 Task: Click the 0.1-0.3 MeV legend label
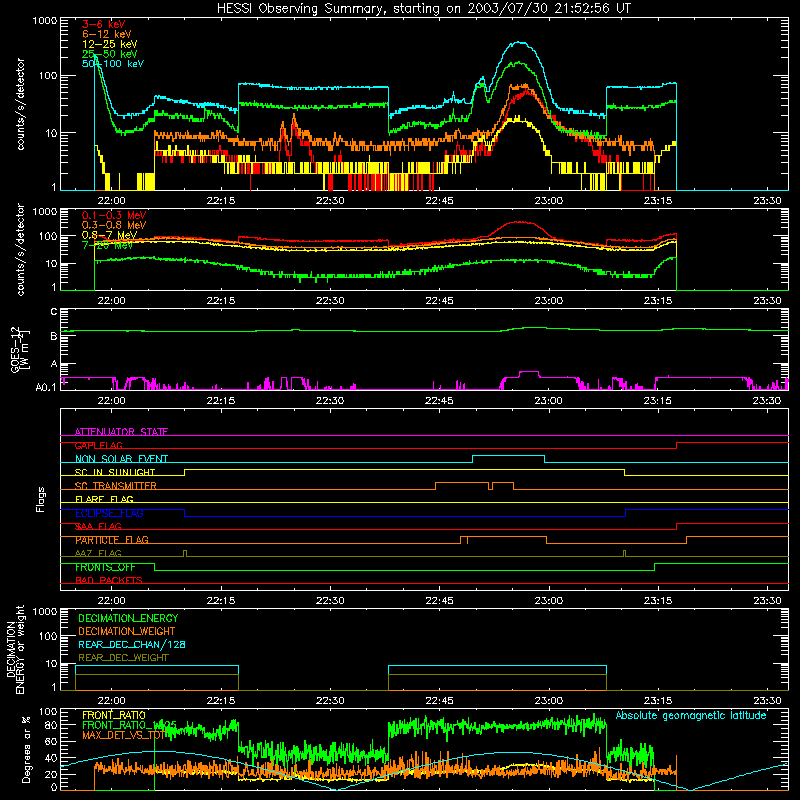click(x=114, y=215)
